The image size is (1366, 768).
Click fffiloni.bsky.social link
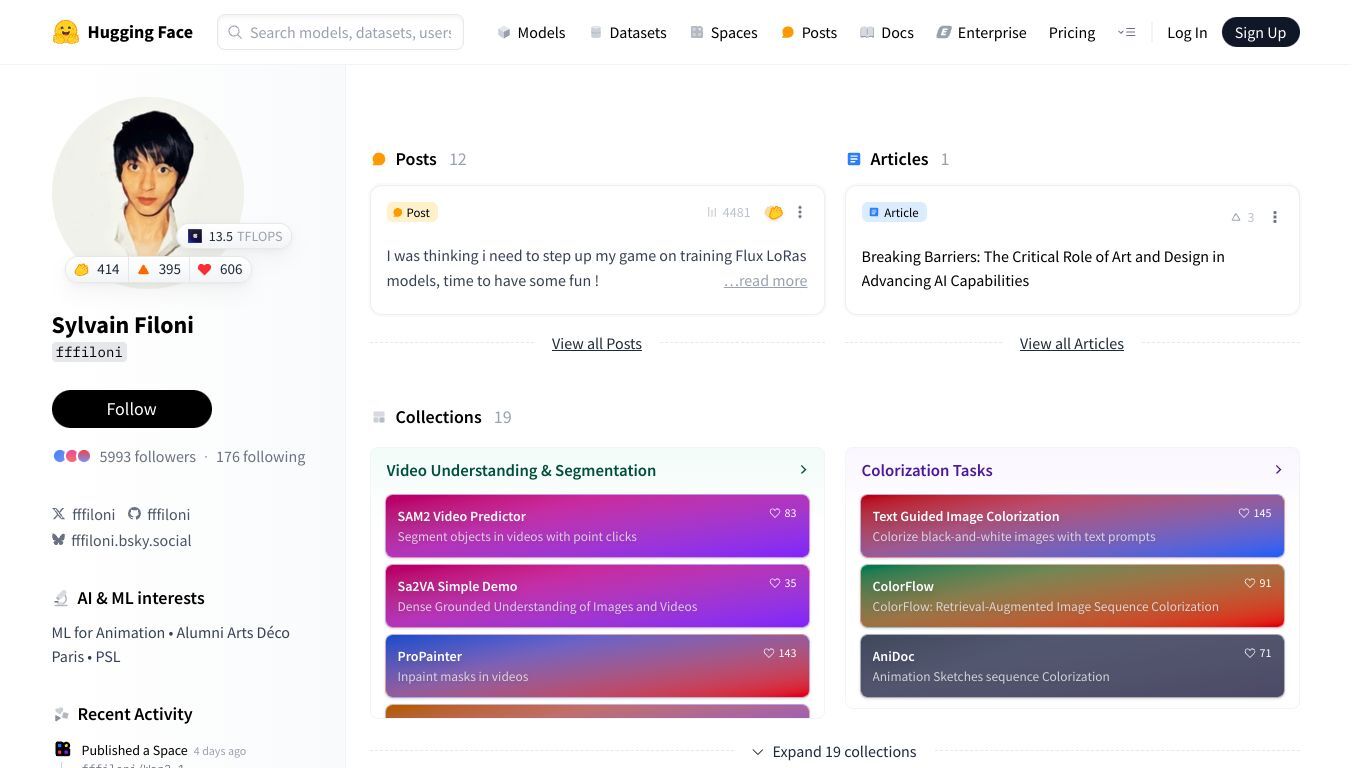[131, 540]
